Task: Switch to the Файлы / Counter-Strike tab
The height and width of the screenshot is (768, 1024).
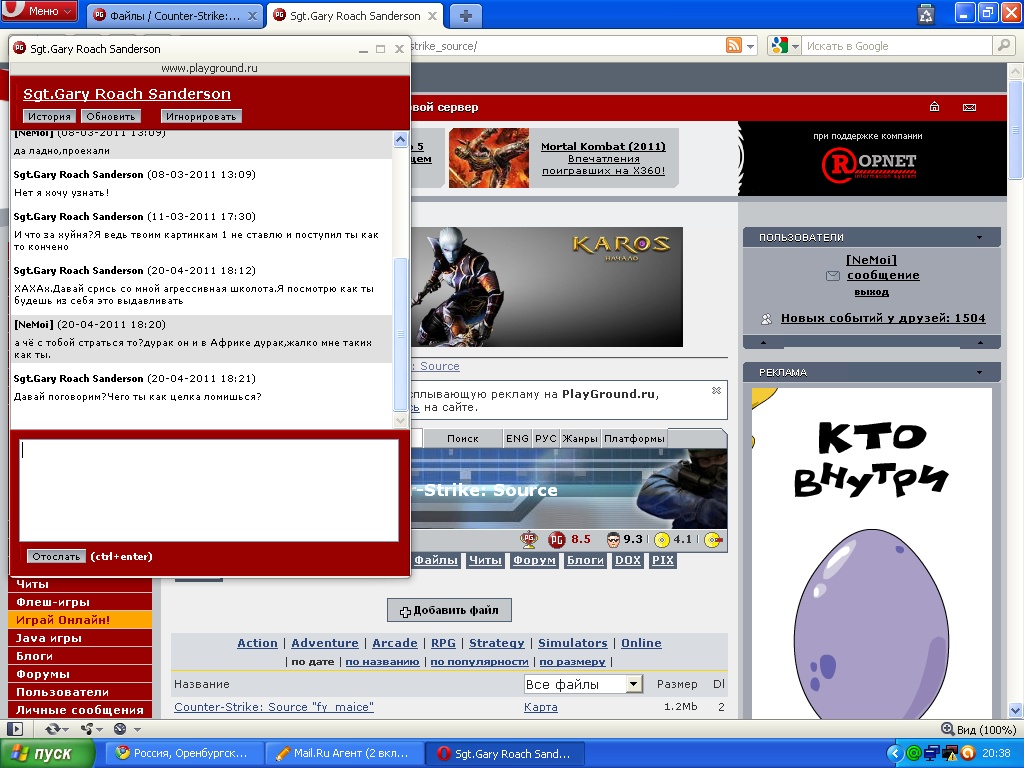Action: pos(174,16)
